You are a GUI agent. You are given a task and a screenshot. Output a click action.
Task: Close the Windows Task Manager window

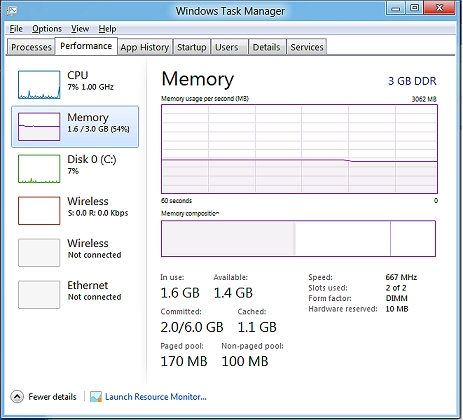(x=440, y=8)
